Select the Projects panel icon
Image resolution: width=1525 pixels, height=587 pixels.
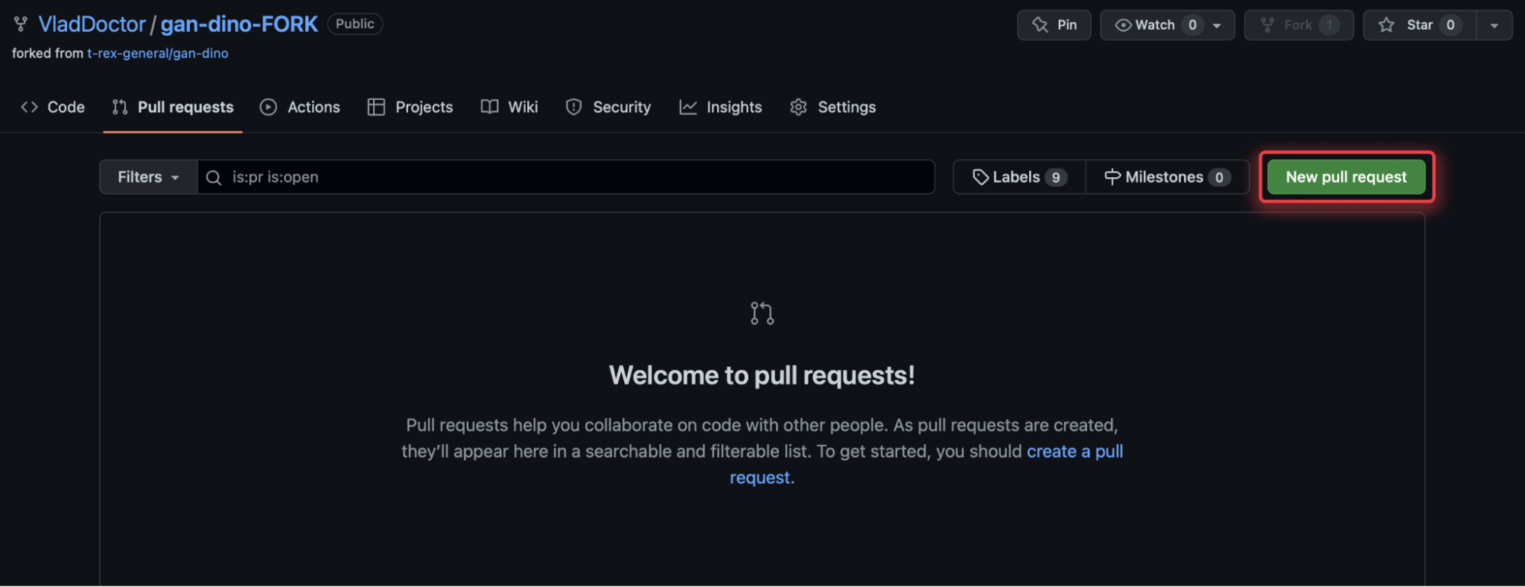[x=376, y=106]
